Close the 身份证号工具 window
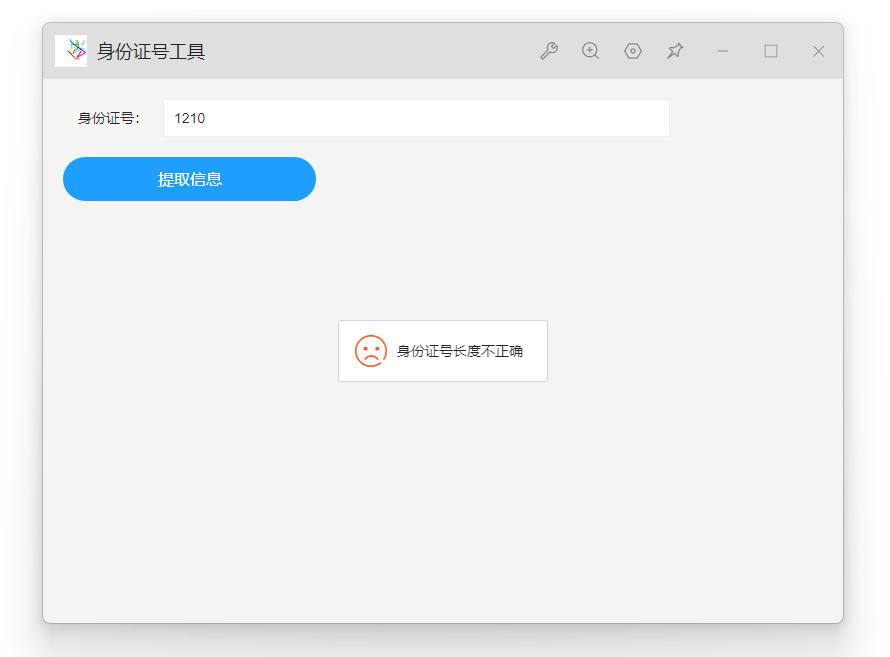The width and height of the screenshot is (890, 657). [x=818, y=52]
